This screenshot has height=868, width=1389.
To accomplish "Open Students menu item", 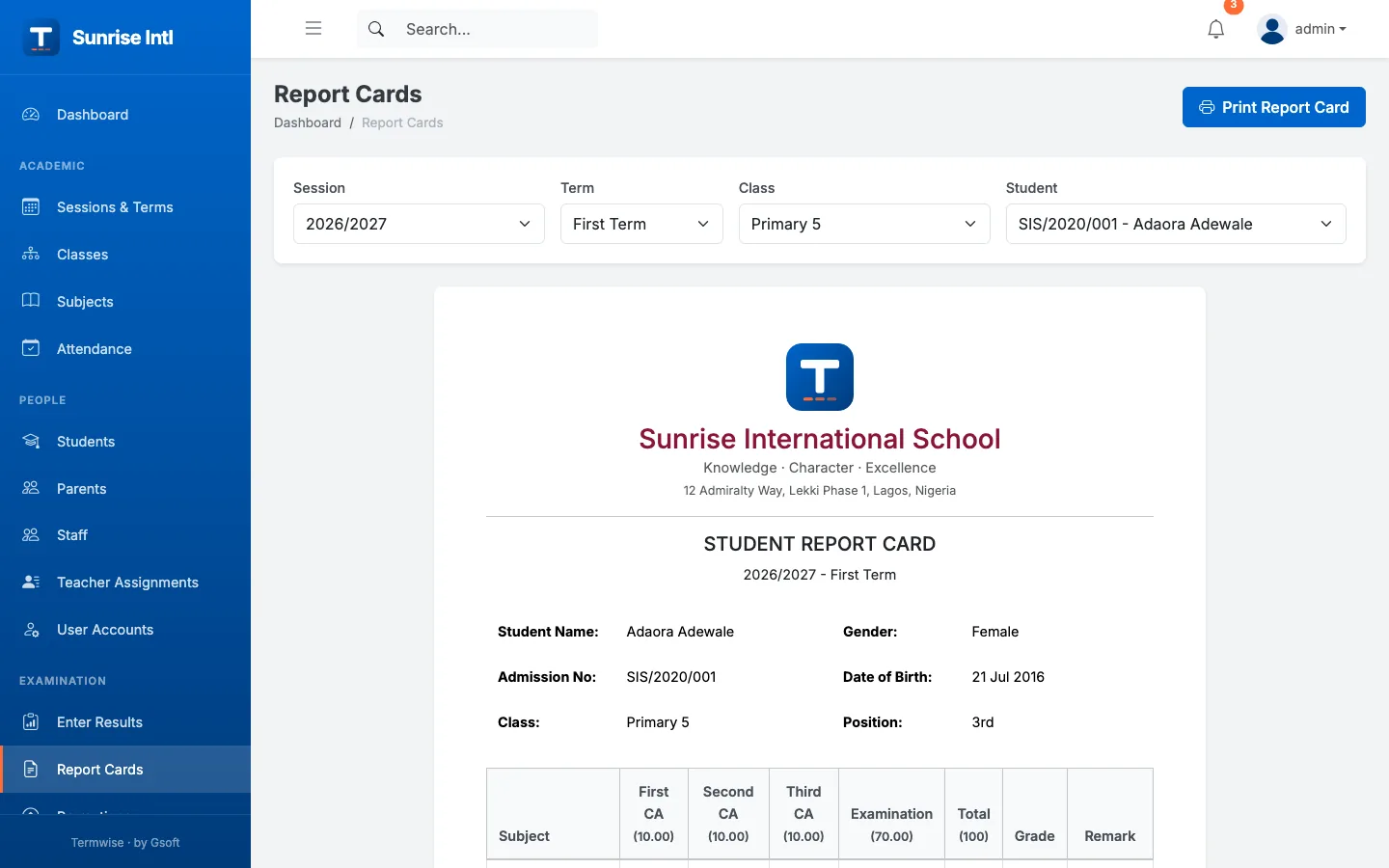I will tap(125, 441).
